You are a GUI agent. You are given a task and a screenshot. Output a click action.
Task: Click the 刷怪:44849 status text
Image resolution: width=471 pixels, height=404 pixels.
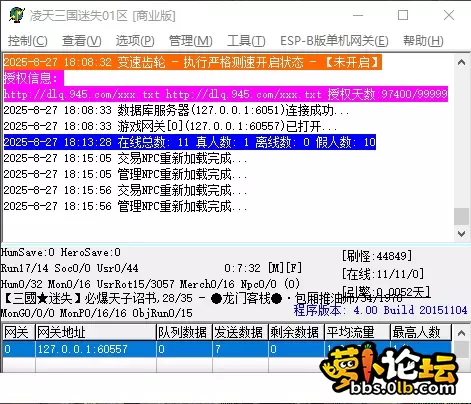click(377, 256)
